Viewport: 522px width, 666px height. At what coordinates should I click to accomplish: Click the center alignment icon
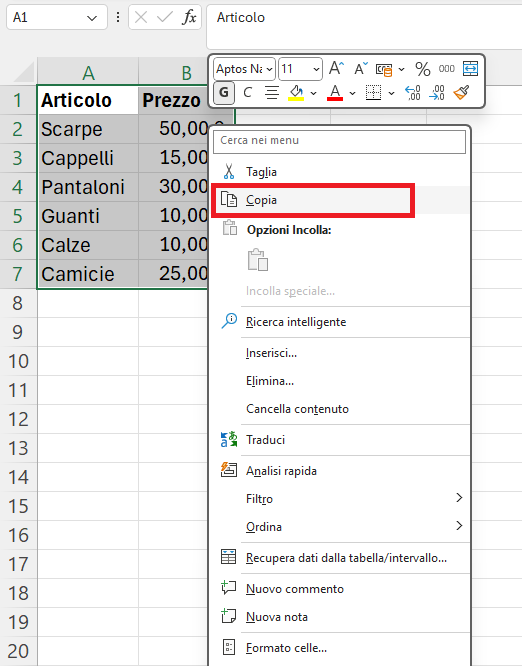[272, 92]
